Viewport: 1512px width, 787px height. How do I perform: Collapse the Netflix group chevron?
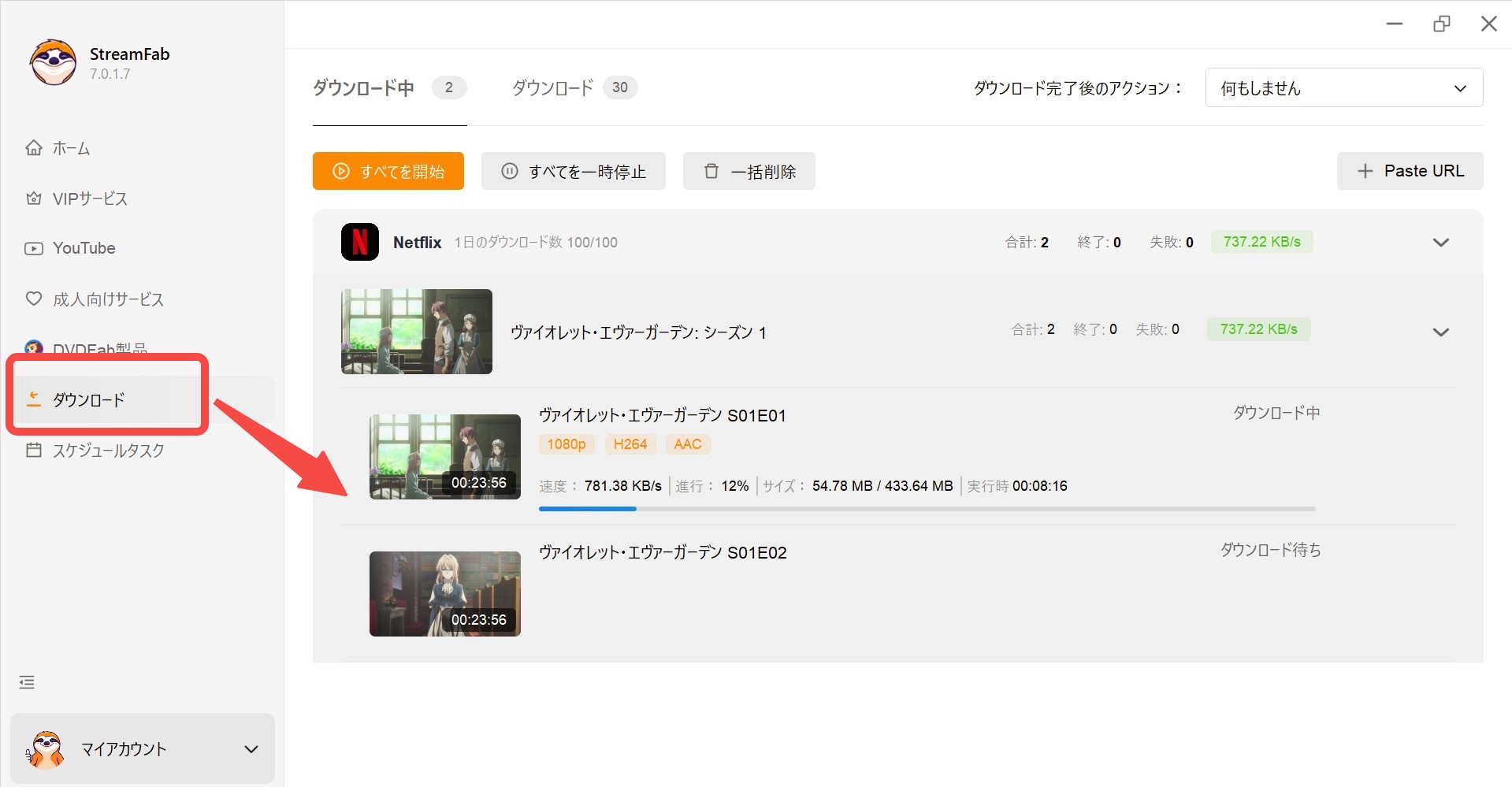[1440, 243]
